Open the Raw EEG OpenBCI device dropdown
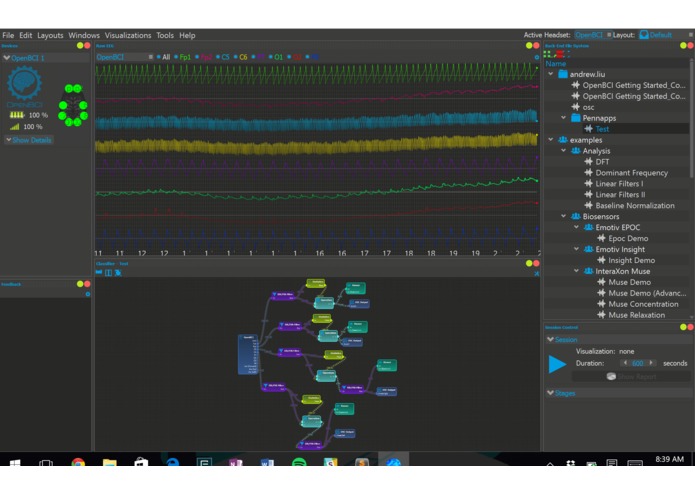695x494 pixels. 125,57
